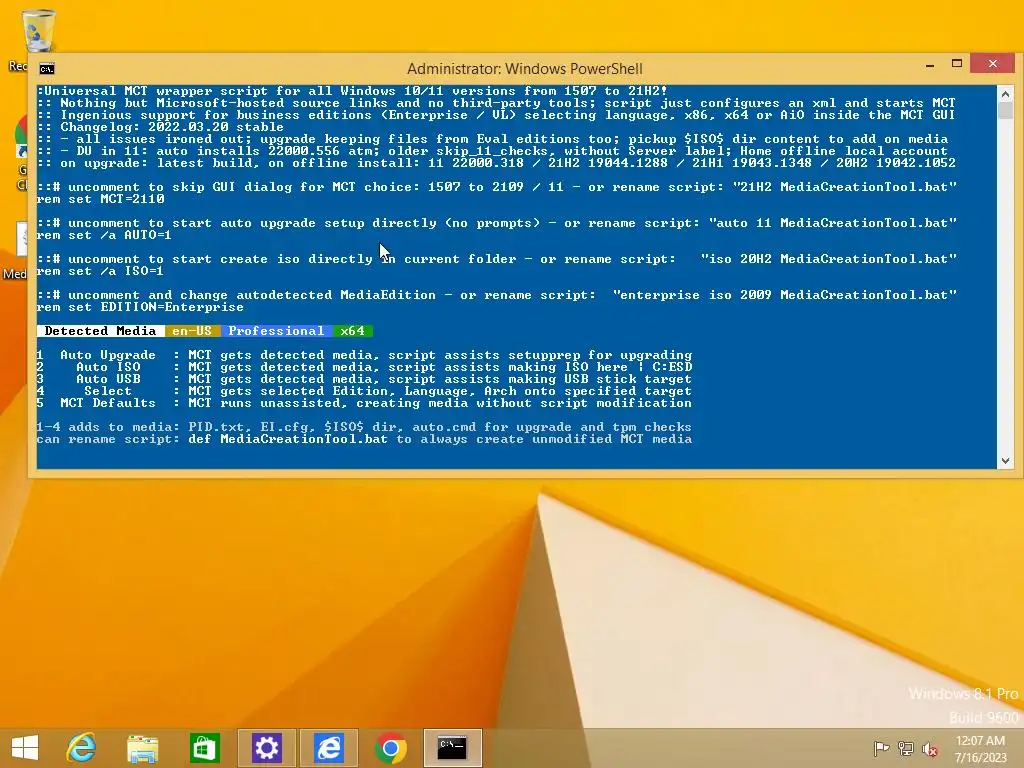
Task: Open the Recycle Bin desktop icon
Action: 38,33
